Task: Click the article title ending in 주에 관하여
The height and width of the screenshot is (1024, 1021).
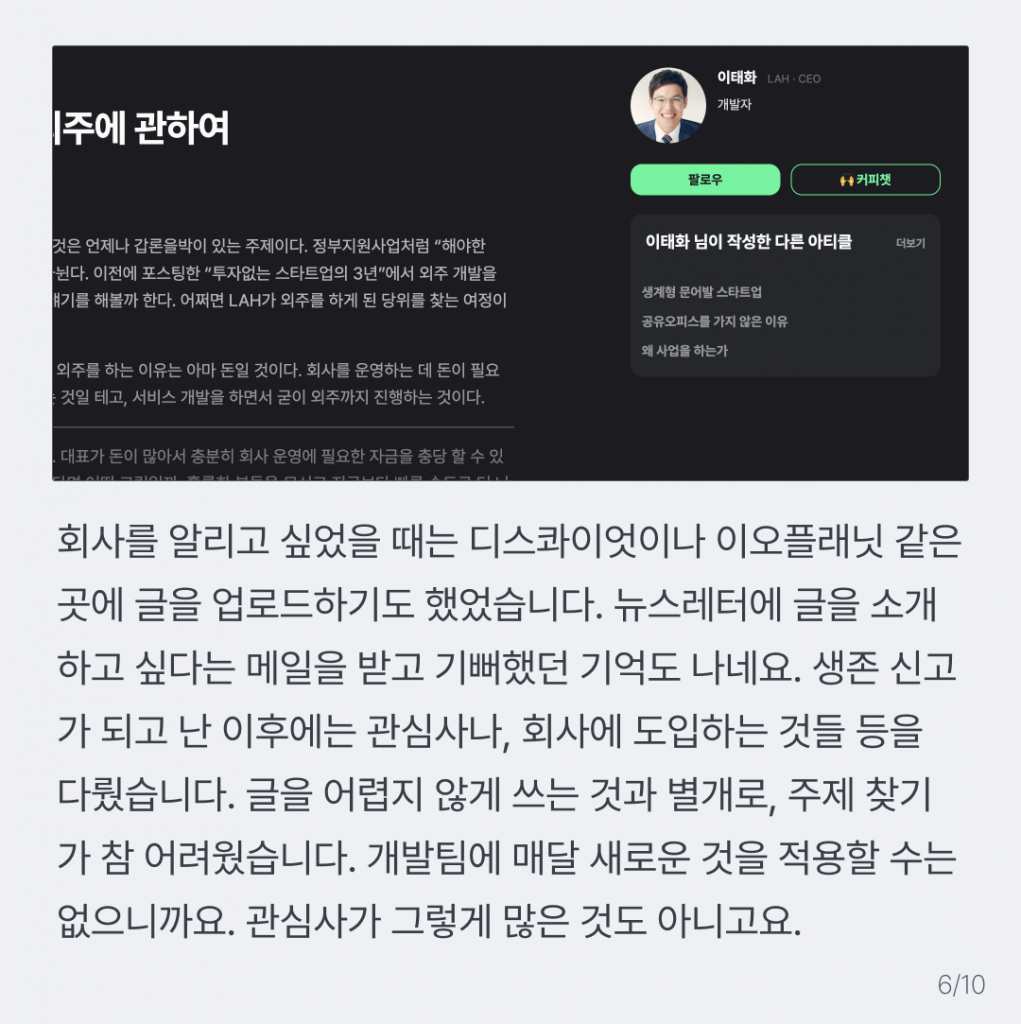Action: click(x=141, y=128)
